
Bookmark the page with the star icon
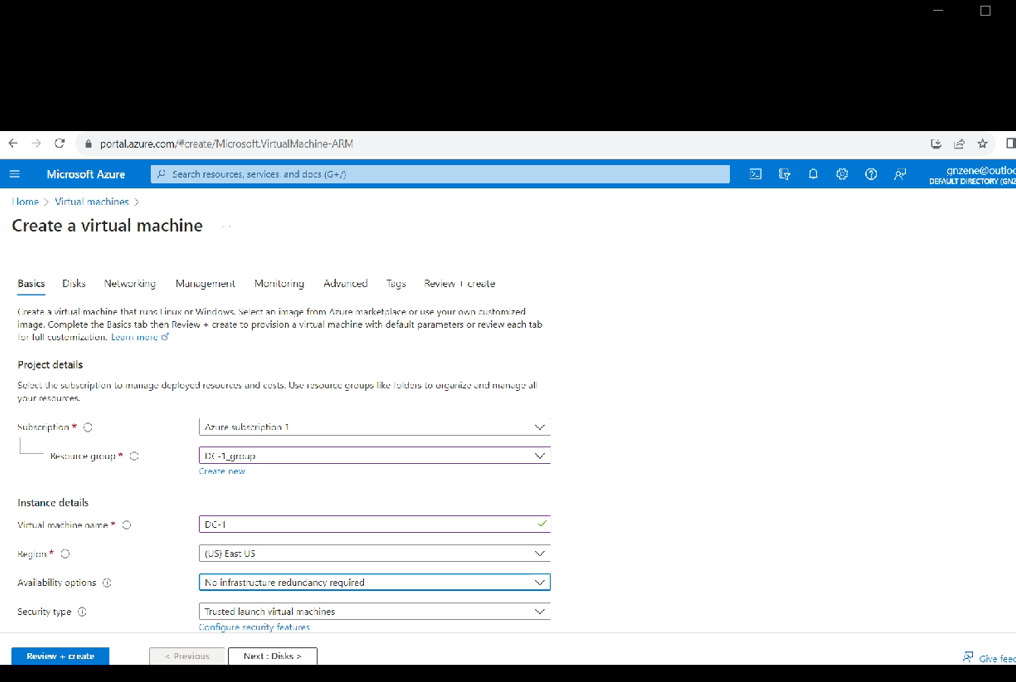point(983,143)
